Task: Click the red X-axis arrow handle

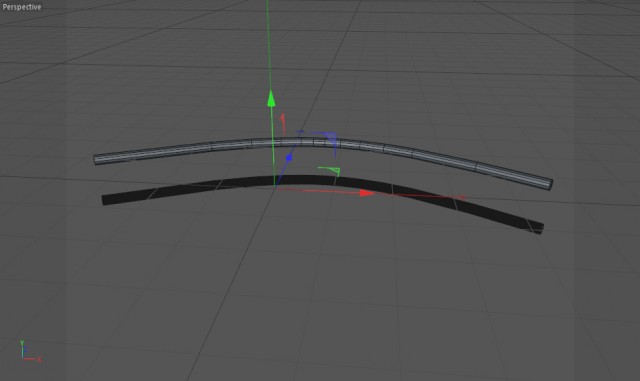Action: 367,193
